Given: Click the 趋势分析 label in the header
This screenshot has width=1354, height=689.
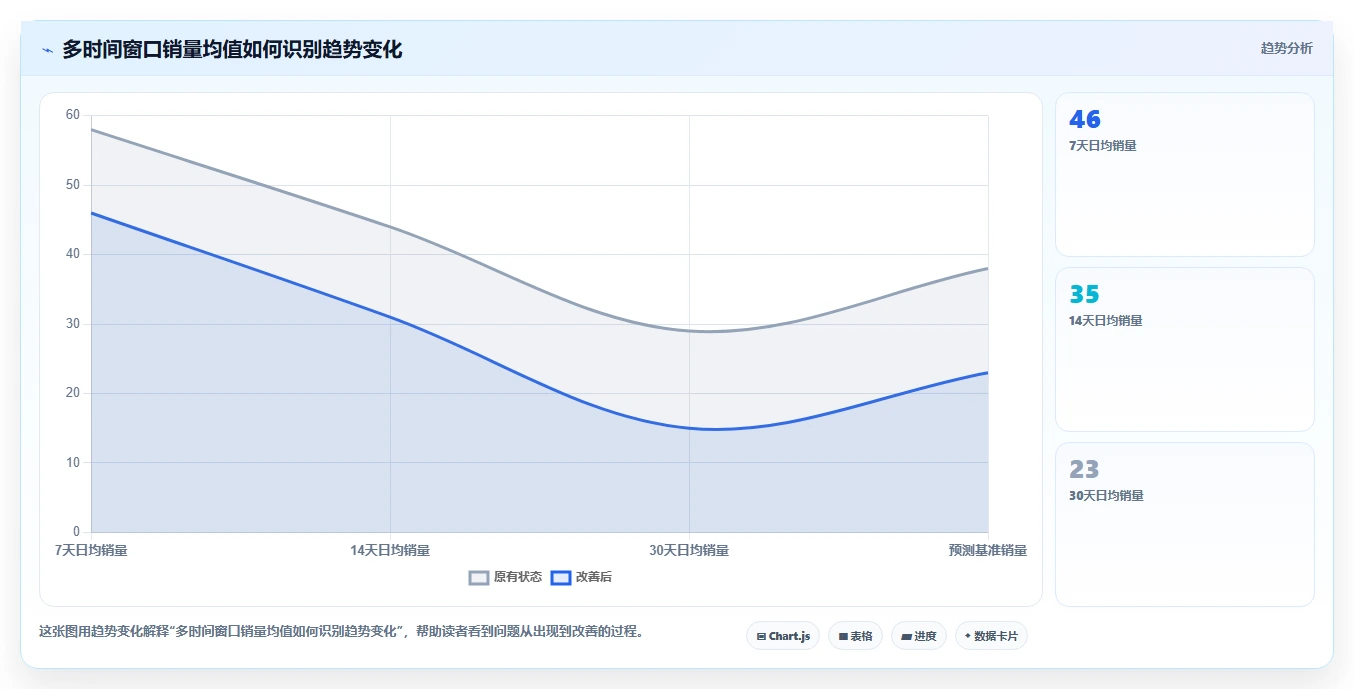Looking at the screenshot, I should pyautogui.click(x=1286, y=48).
